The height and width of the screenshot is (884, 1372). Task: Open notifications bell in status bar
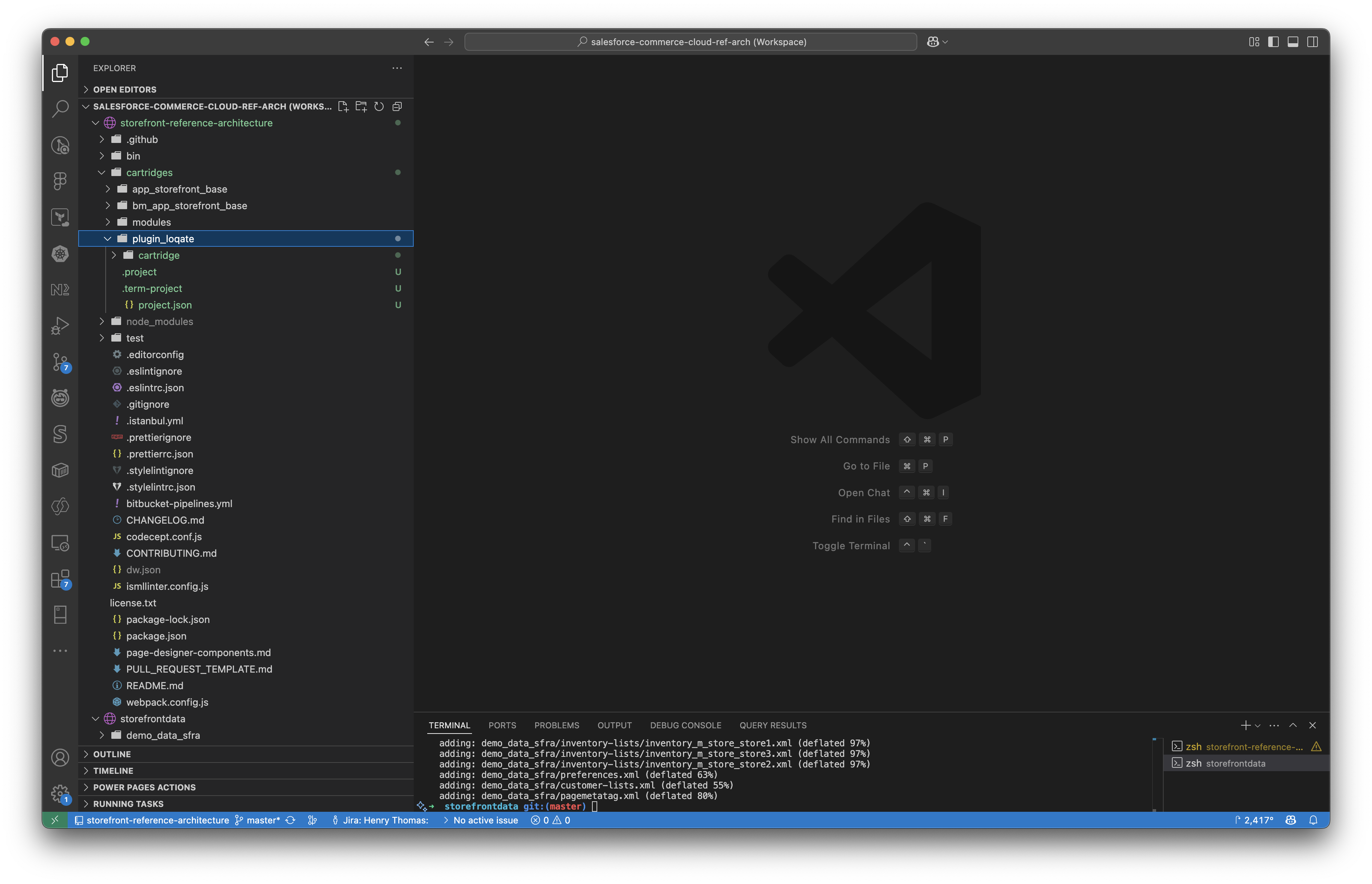click(1313, 820)
